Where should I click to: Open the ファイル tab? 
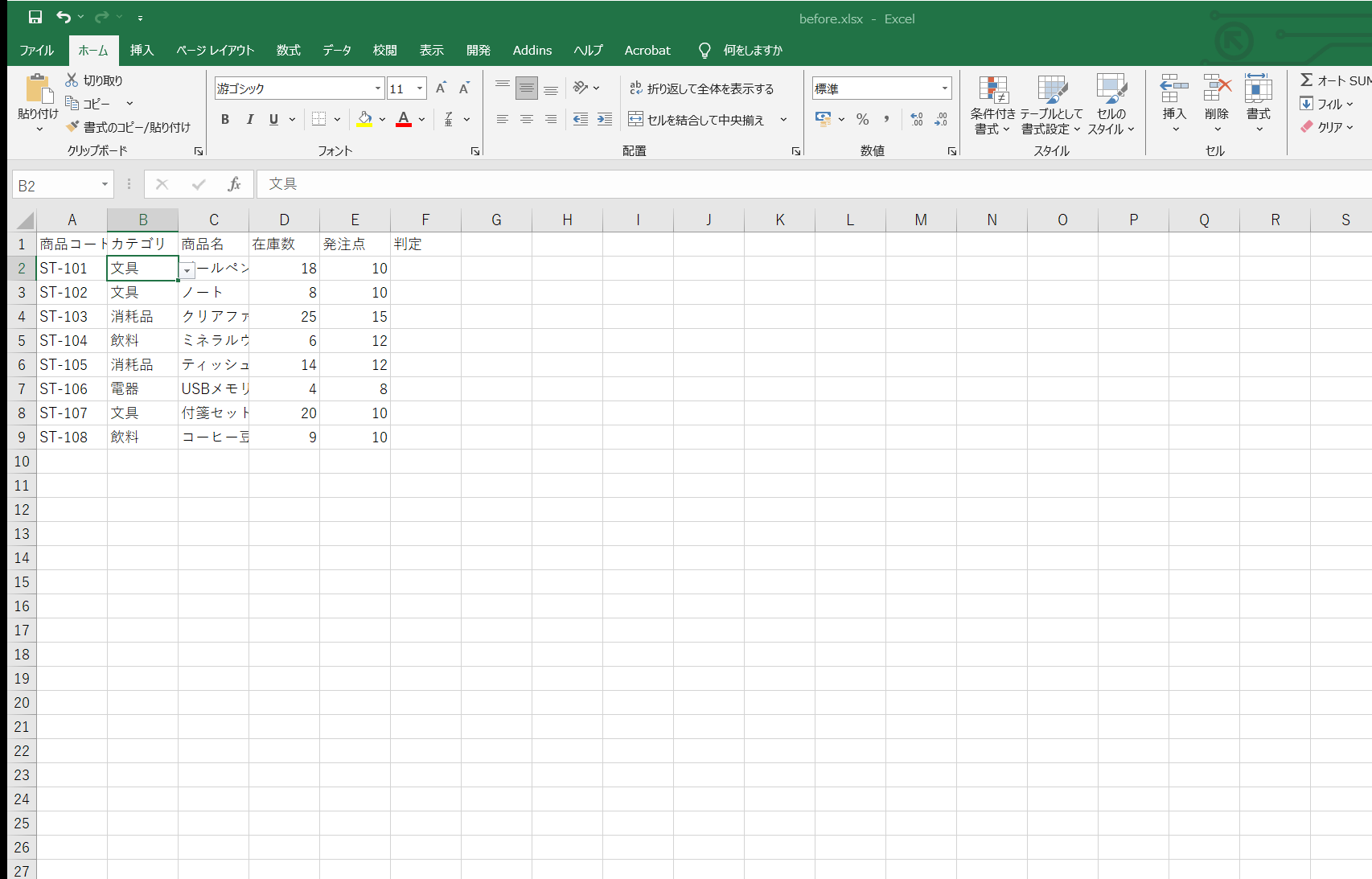tap(36, 50)
